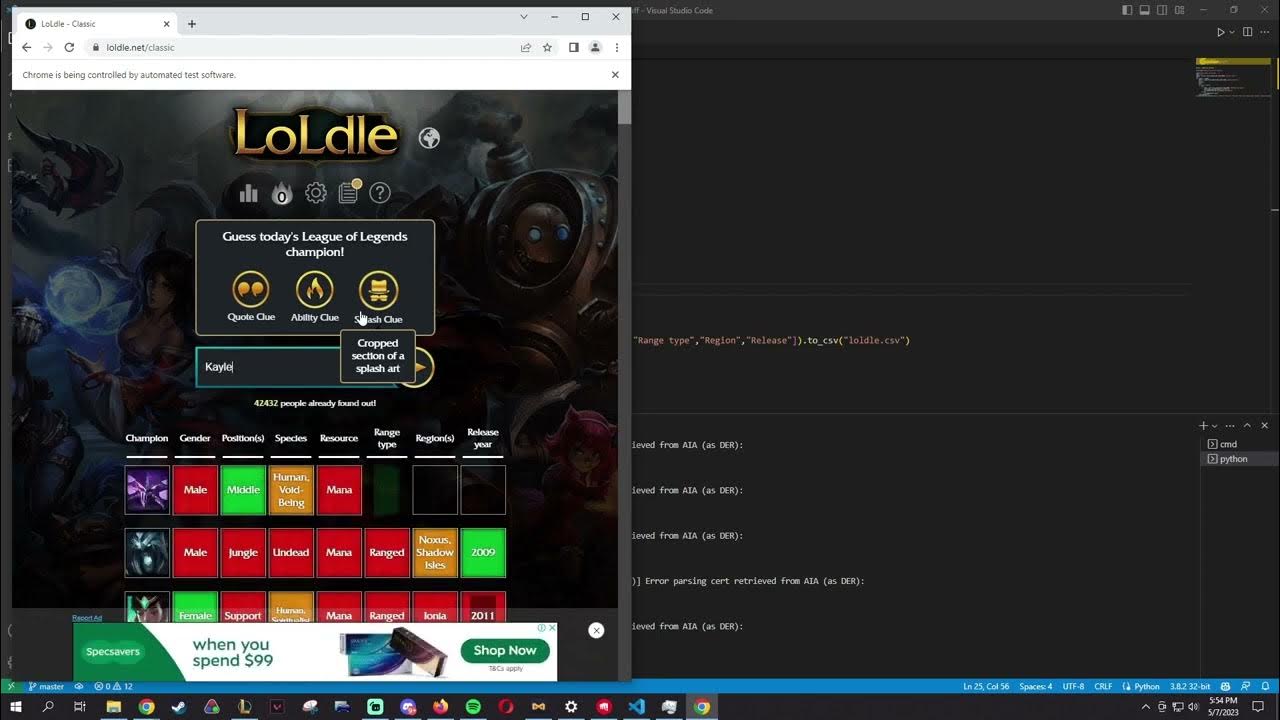Select the python terminal in the list
Image resolution: width=1280 pixels, height=720 pixels.
click(1238, 459)
